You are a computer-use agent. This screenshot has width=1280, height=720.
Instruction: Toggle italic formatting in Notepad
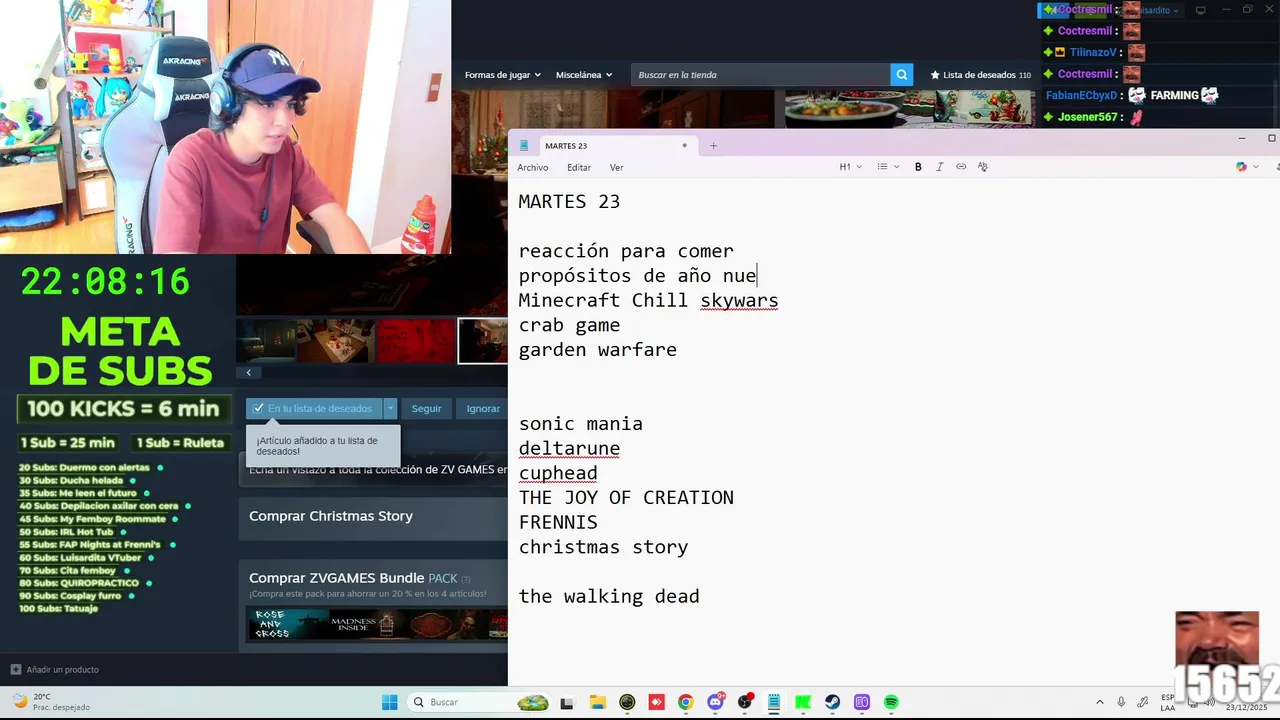point(939,167)
